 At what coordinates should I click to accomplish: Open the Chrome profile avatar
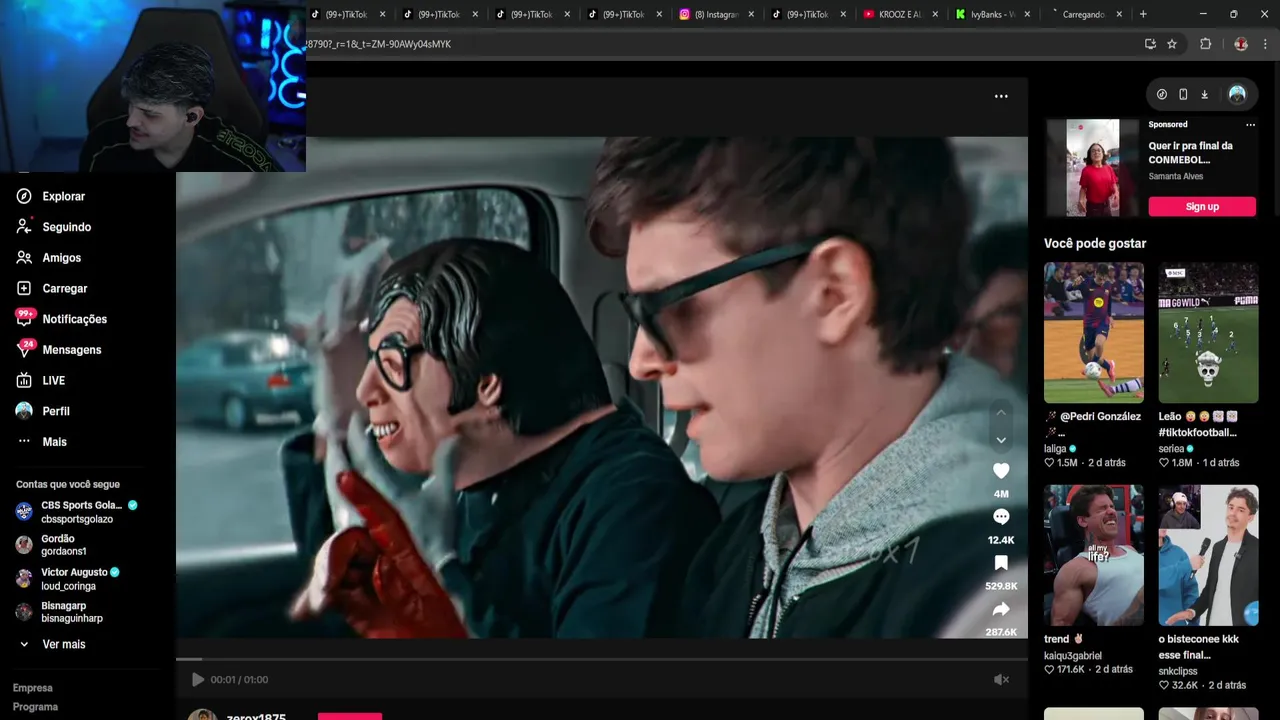pyautogui.click(x=1241, y=44)
